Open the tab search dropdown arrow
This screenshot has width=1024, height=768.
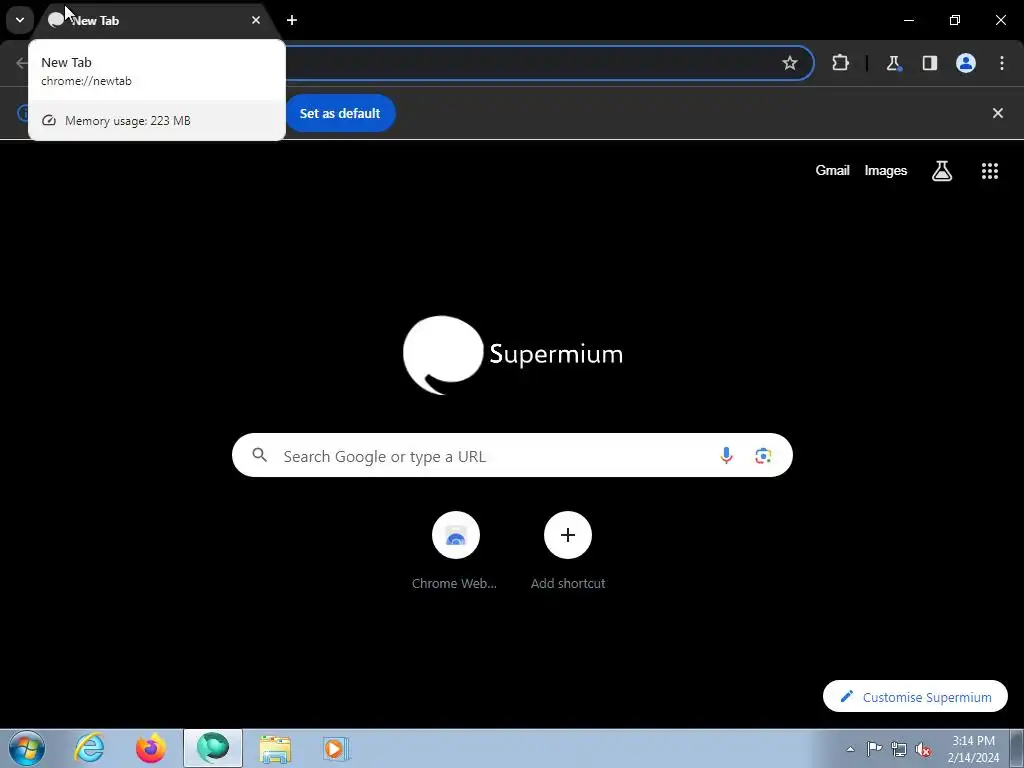point(20,20)
